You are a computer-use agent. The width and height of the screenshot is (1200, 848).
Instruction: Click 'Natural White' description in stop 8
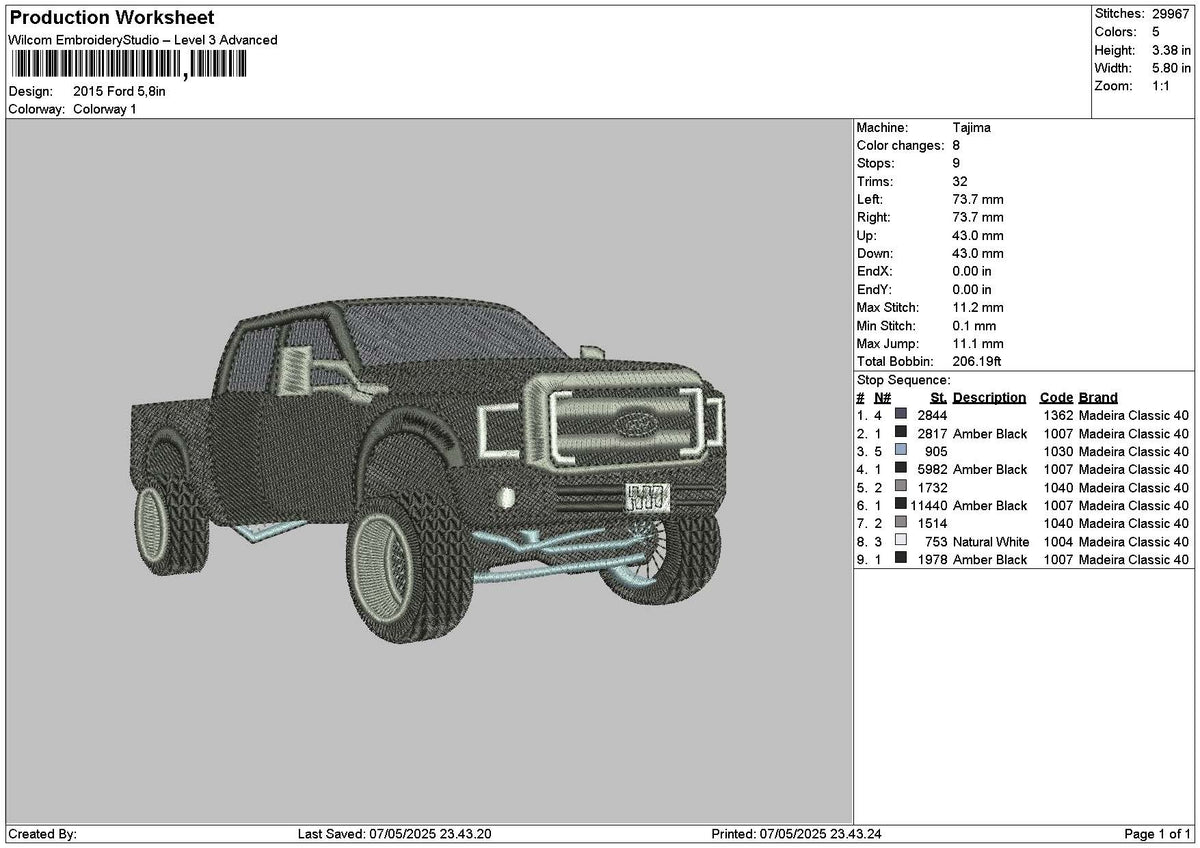991,541
